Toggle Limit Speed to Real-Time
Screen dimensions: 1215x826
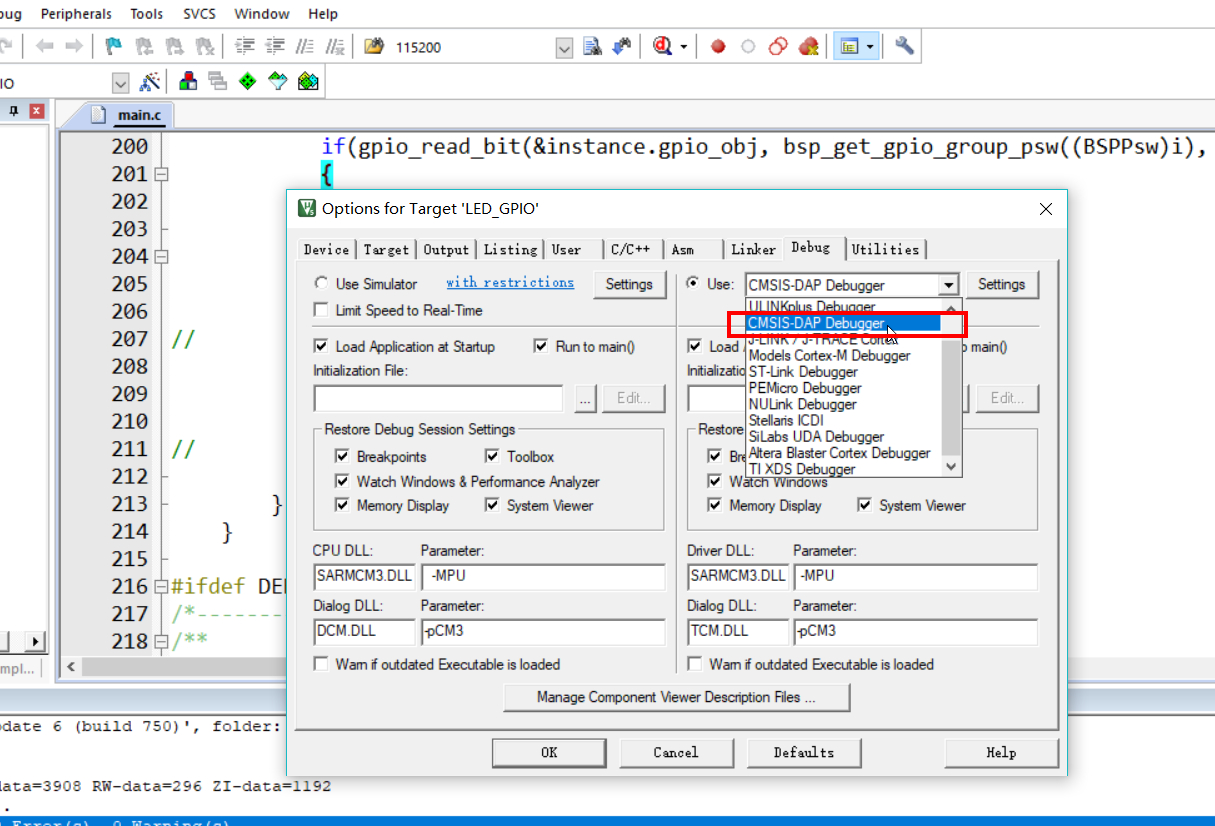tap(321, 310)
